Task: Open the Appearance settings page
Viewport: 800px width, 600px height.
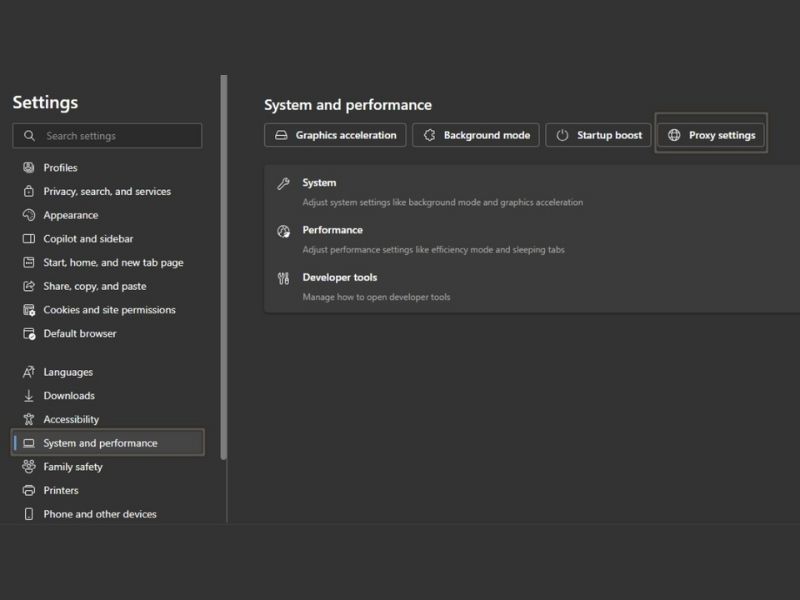Action: pyautogui.click(x=71, y=215)
